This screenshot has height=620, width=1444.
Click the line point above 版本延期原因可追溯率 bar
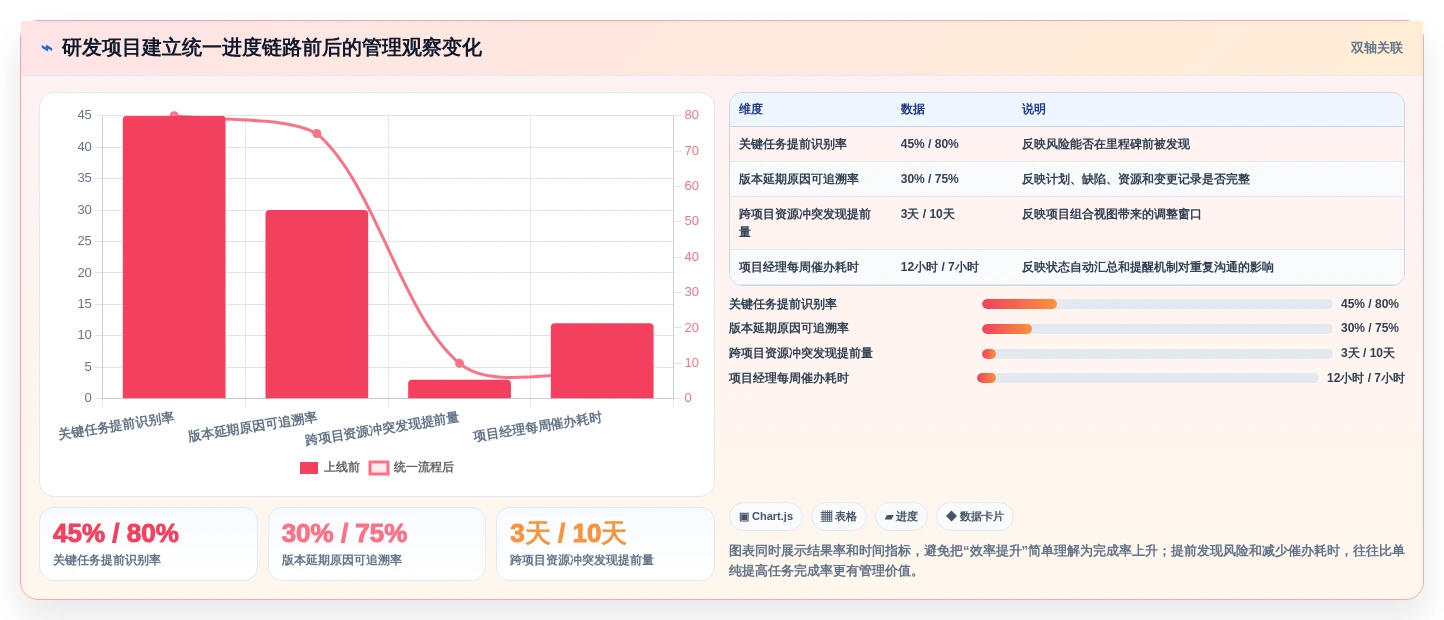317,133
